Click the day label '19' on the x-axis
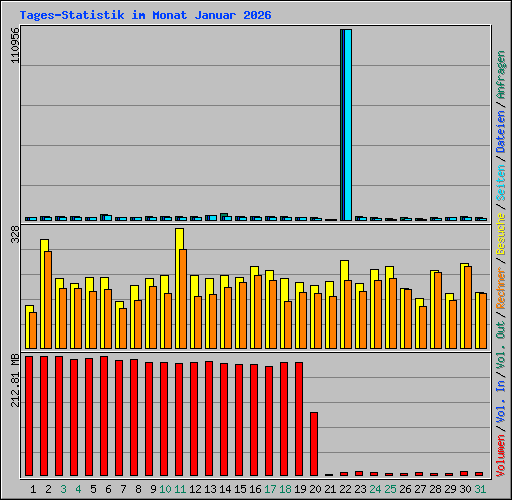The width and height of the screenshot is (512, 500). pyautogui.click(x=300, y=489)
